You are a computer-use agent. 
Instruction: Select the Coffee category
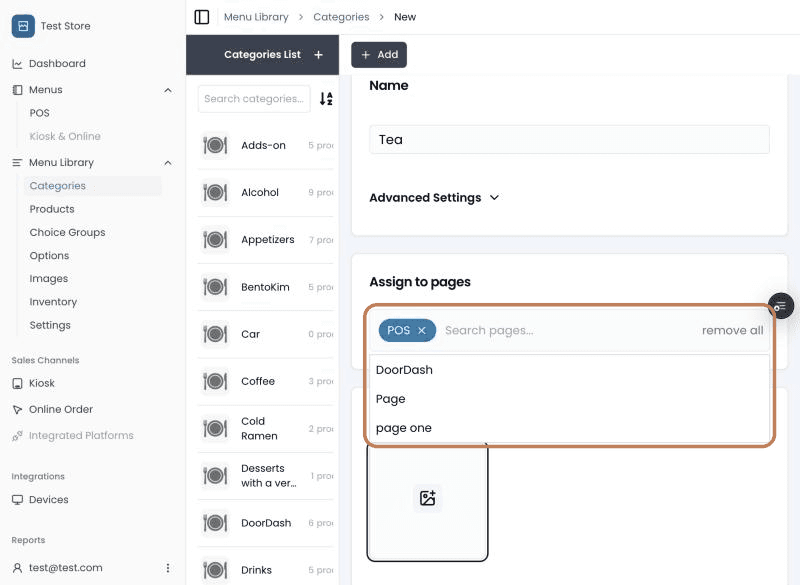[x=265, y=381]
